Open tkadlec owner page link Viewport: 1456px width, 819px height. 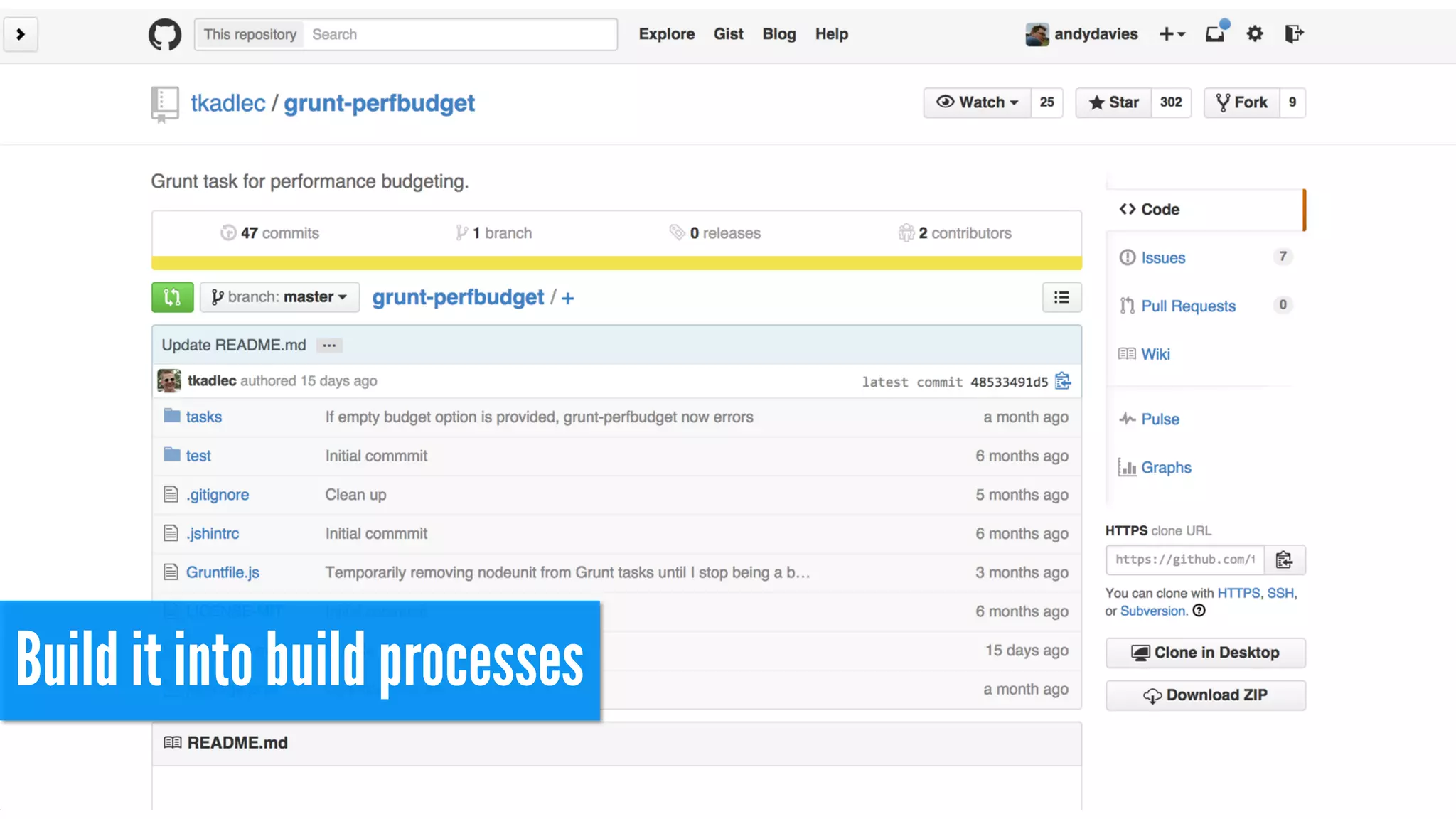tap(227, 103)
